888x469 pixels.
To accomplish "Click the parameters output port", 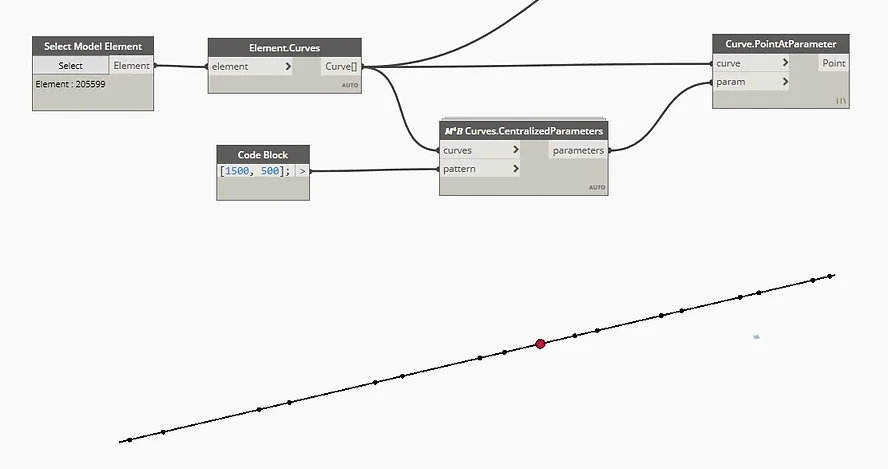I will click(x=578, y=150).
